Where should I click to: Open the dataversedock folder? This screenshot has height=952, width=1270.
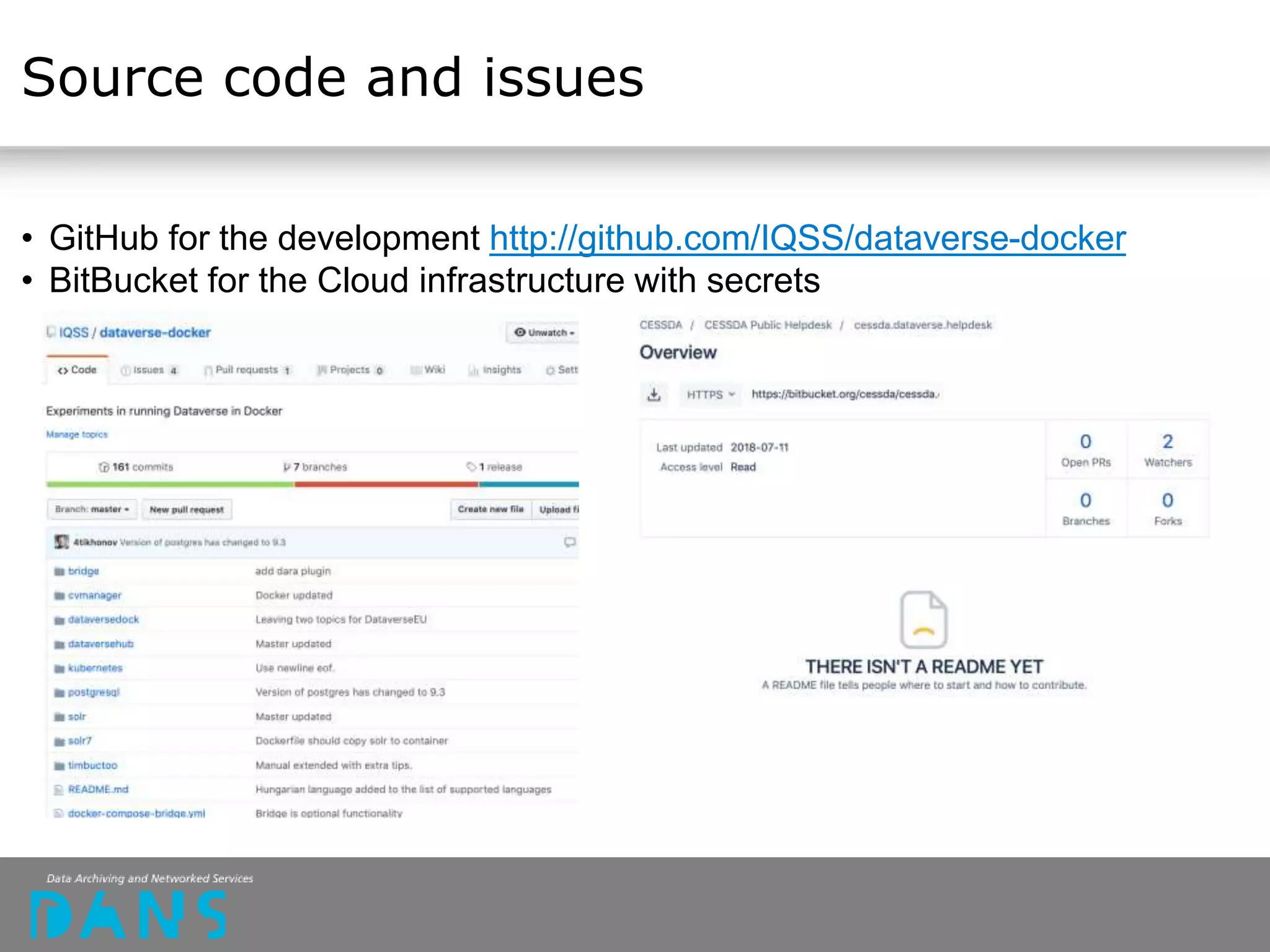pos(103,619)
